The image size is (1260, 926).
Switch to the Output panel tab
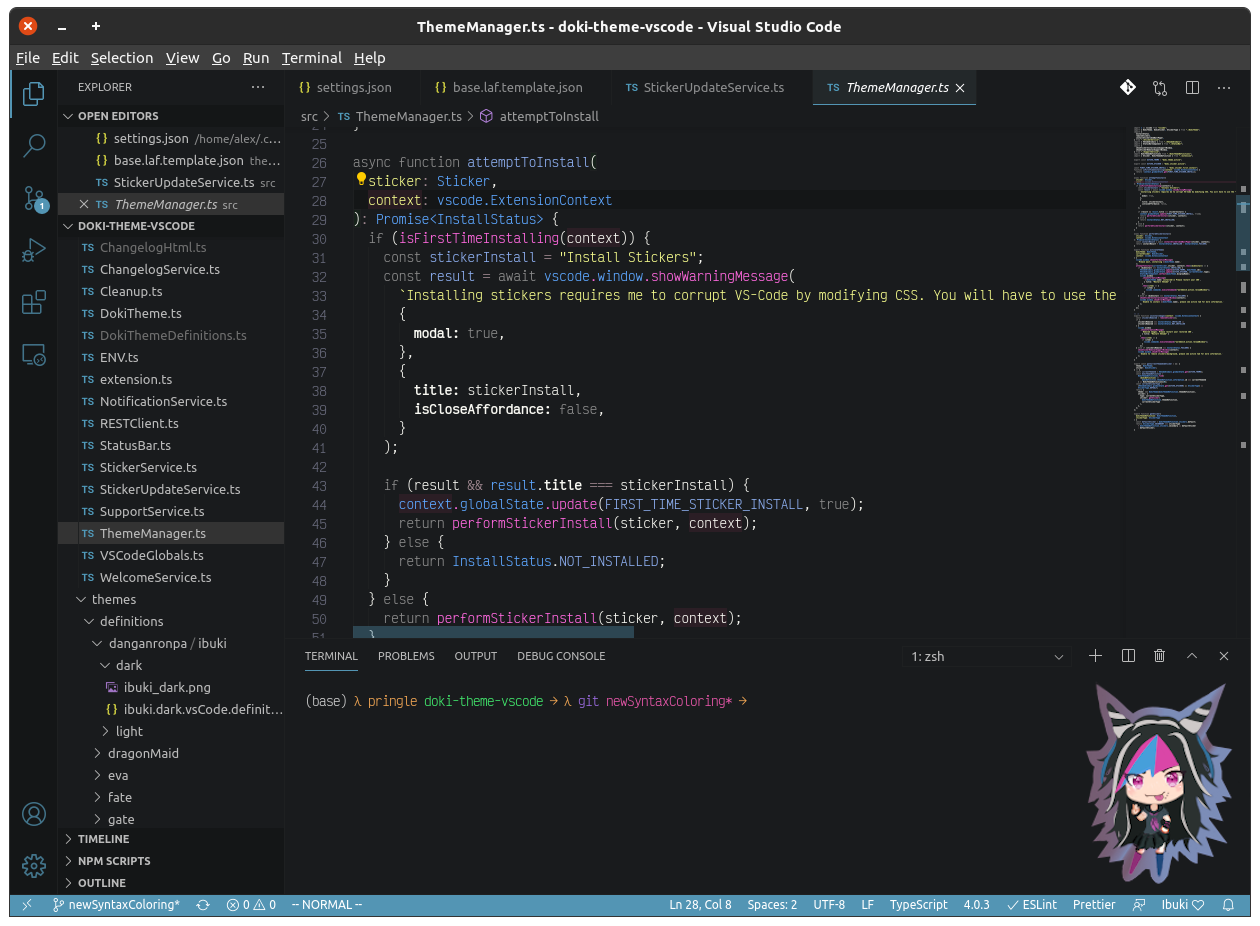click(476, 656)
